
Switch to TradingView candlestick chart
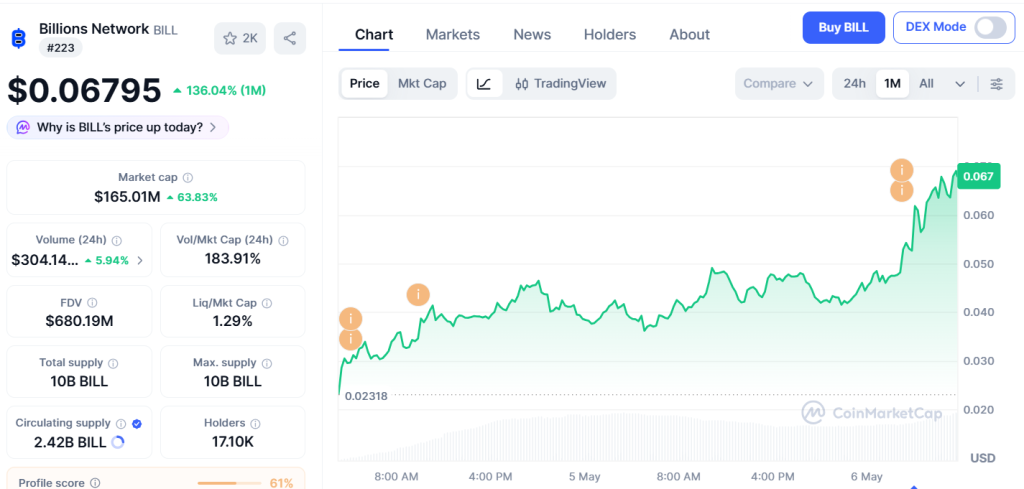560,84
